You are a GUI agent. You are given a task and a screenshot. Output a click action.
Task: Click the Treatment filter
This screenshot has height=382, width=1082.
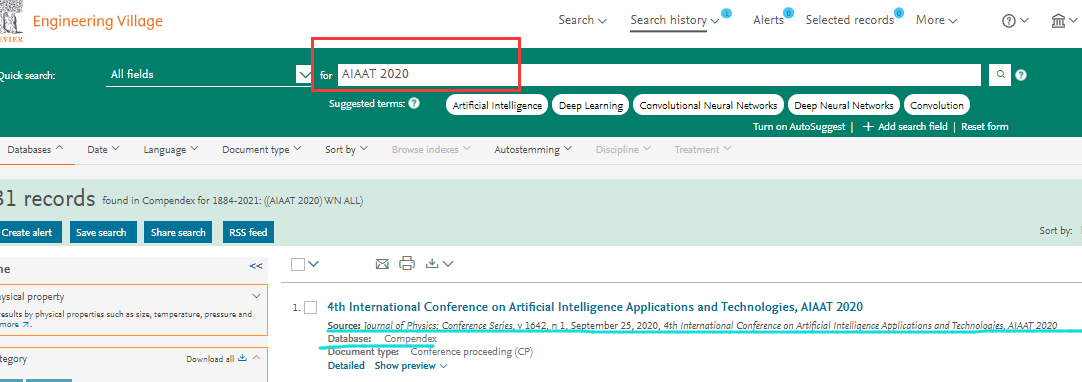click(x=702, y=150)
